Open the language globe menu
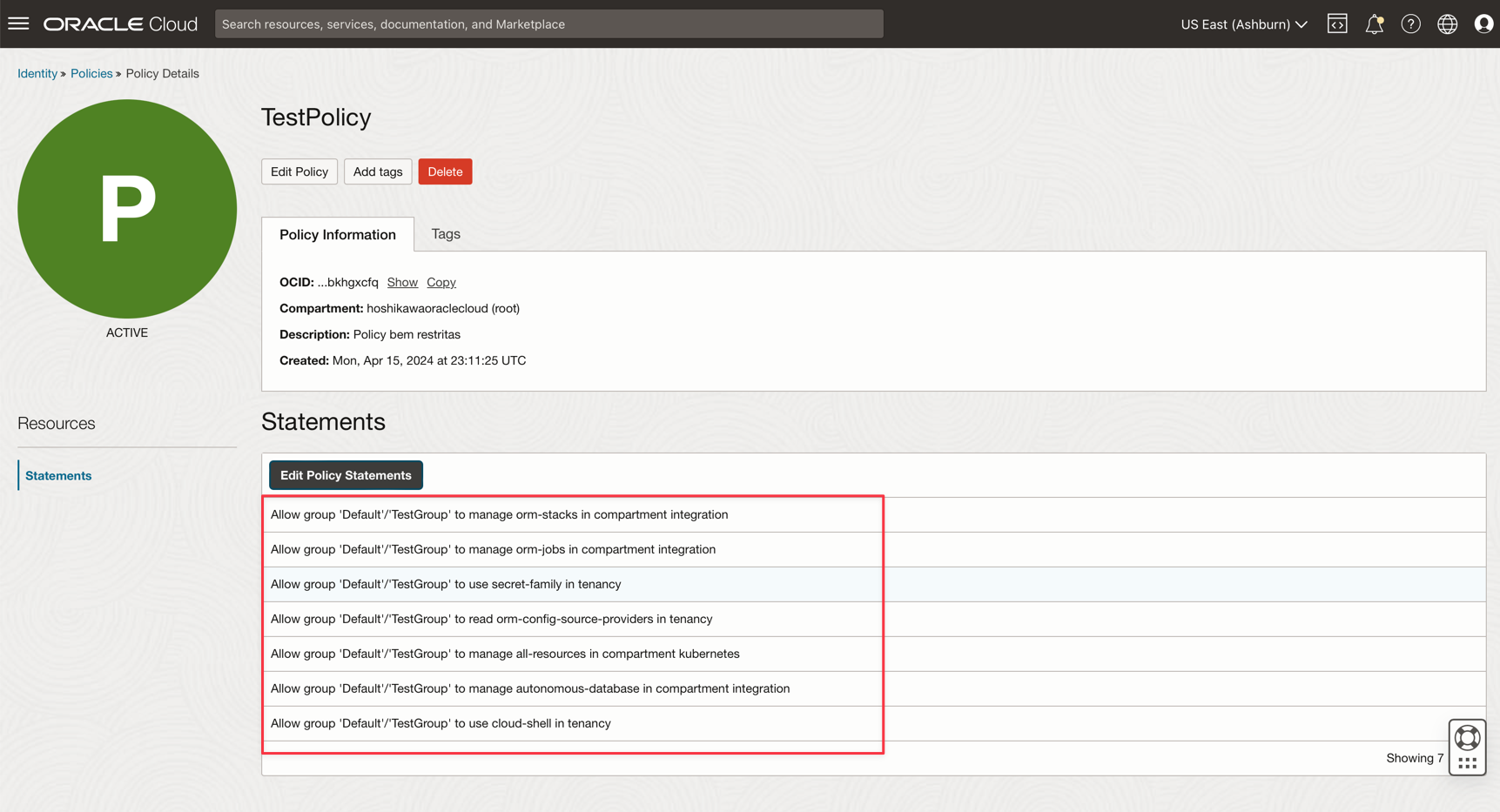Viewport: 1500px width, 812px height. pyautogui.click(x=1447, y=24)
